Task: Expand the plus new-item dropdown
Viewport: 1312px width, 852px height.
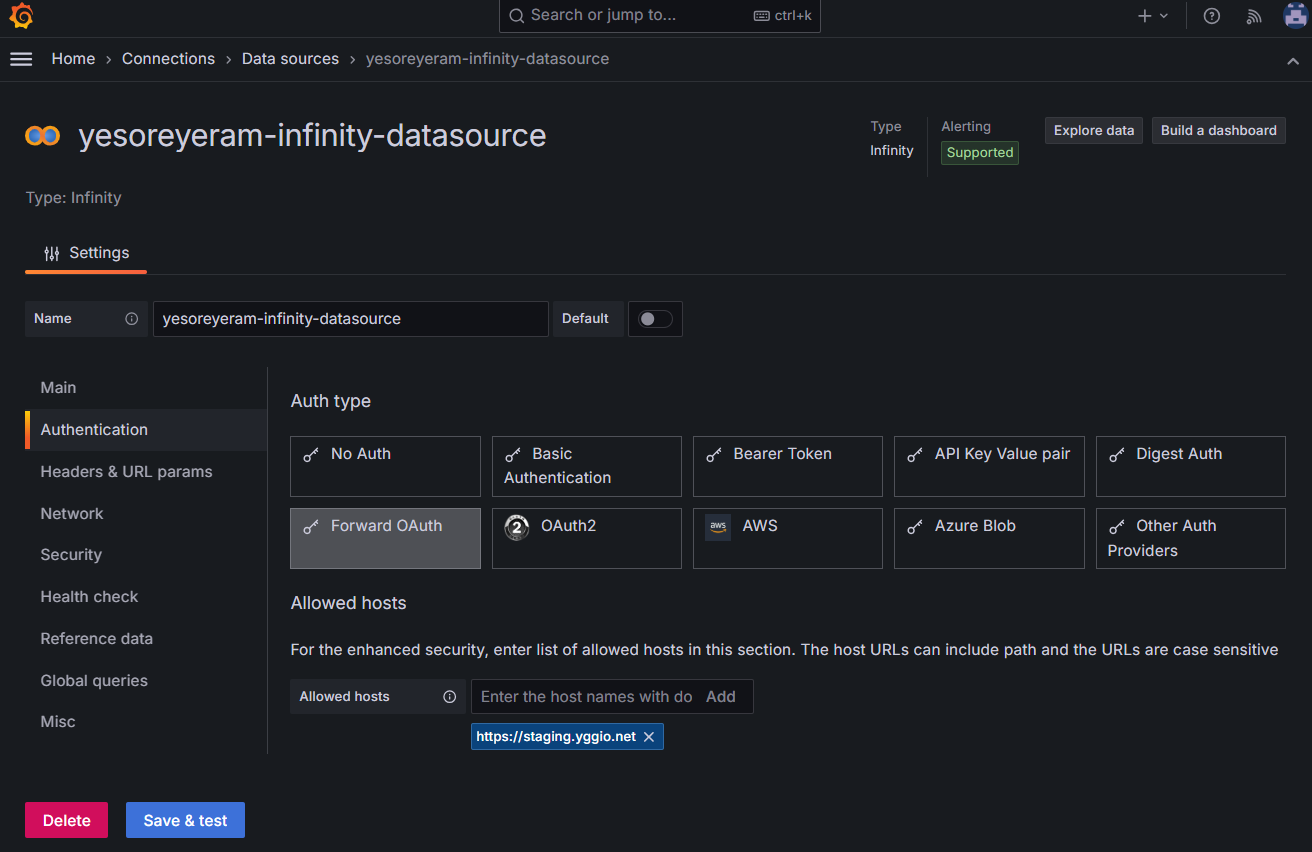Action: [x=1152, y=16]
